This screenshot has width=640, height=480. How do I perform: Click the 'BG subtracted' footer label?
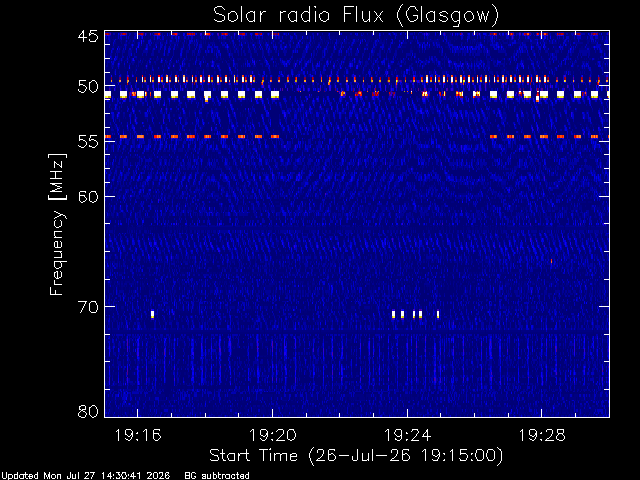(x=217, y=476)
